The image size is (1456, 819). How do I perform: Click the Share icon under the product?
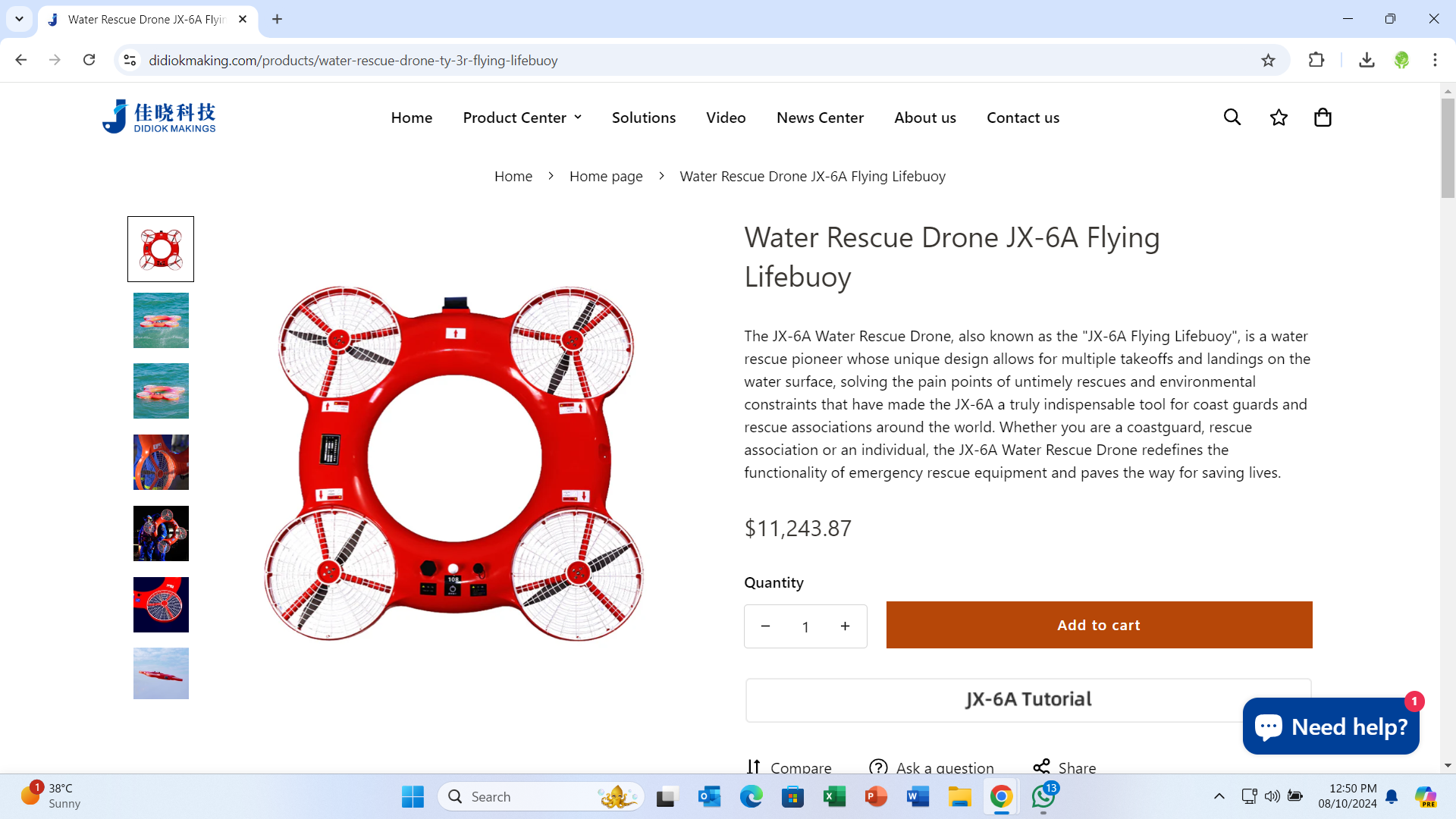(1042, 767)
